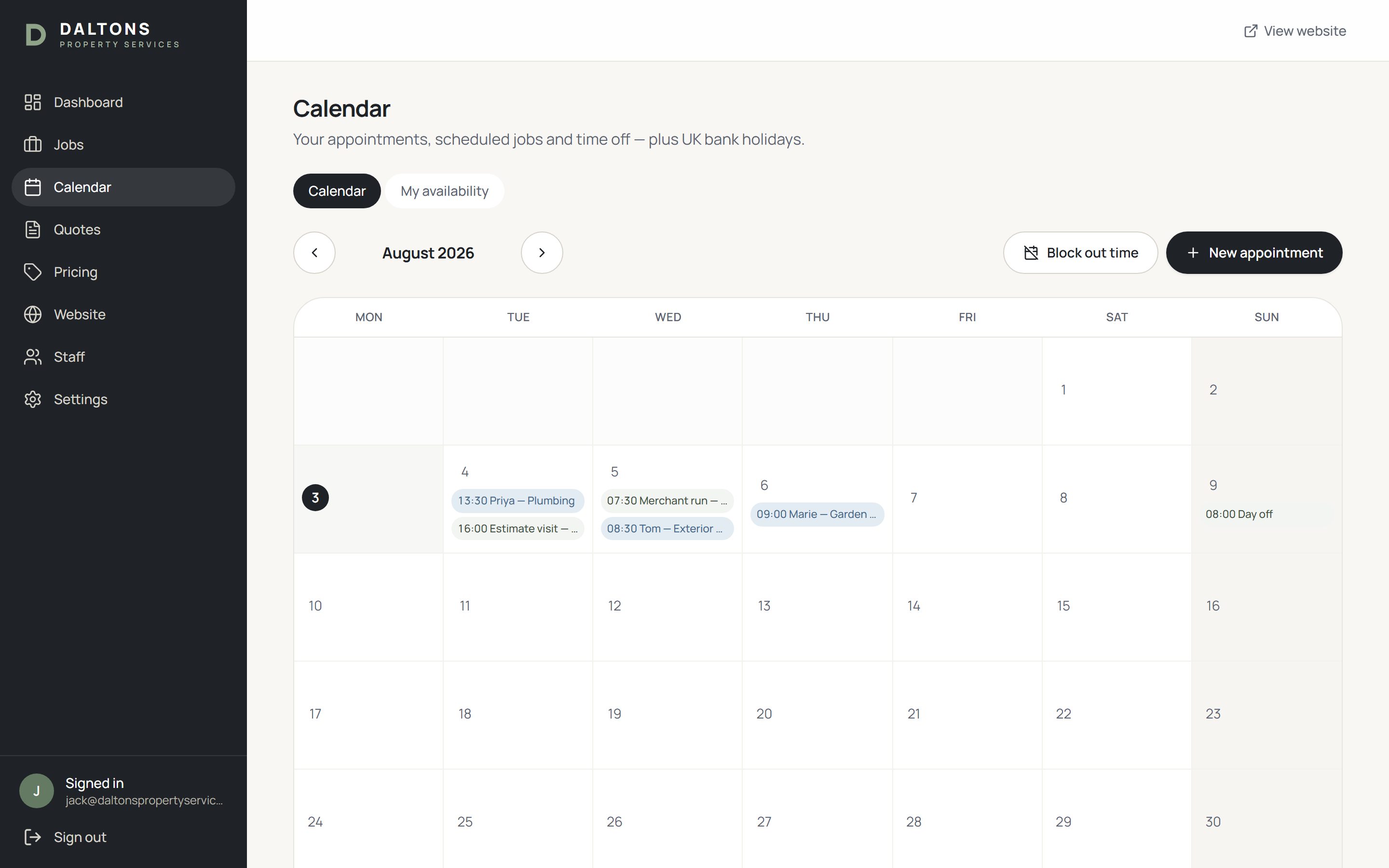Click the MON column header
1389x868 pixels.
coord(368,317)
